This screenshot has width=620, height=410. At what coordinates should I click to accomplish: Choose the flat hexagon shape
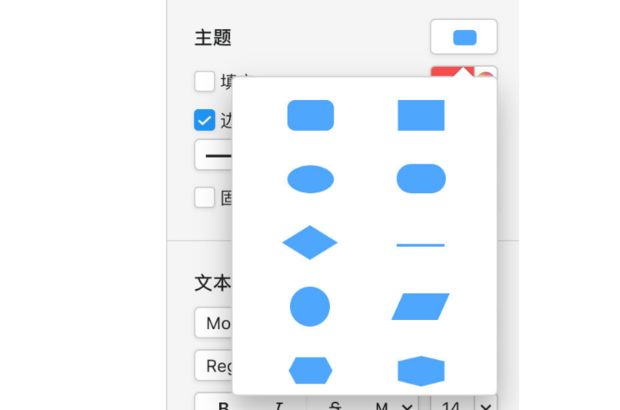[310, 370]
